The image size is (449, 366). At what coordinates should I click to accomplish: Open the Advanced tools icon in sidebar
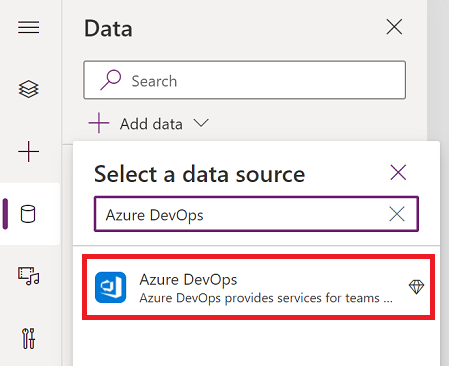click(29, 338)
